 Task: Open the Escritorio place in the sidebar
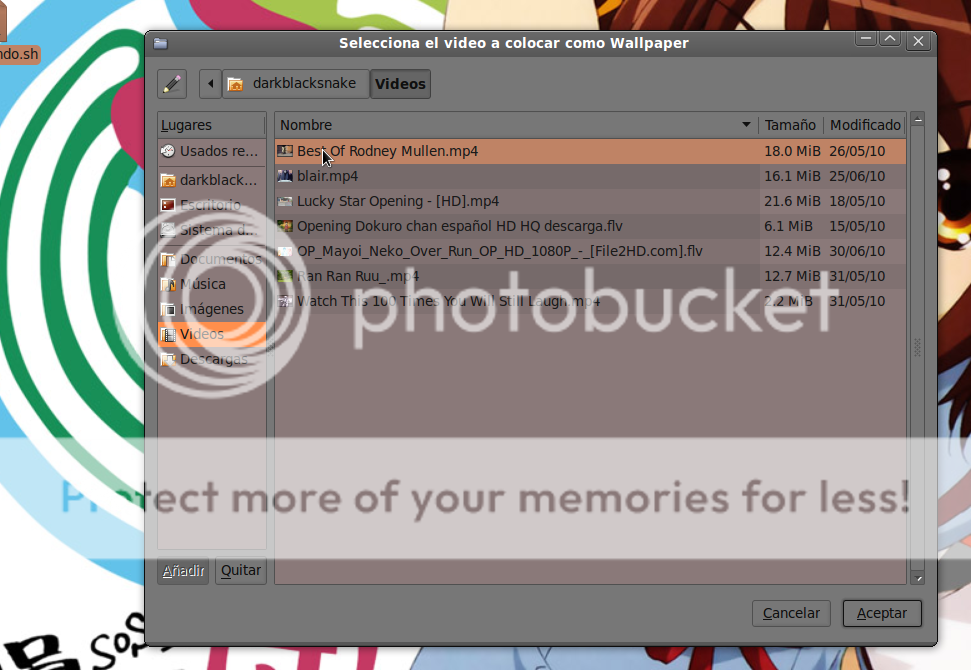pyautogui.click(x=211, y=205)
